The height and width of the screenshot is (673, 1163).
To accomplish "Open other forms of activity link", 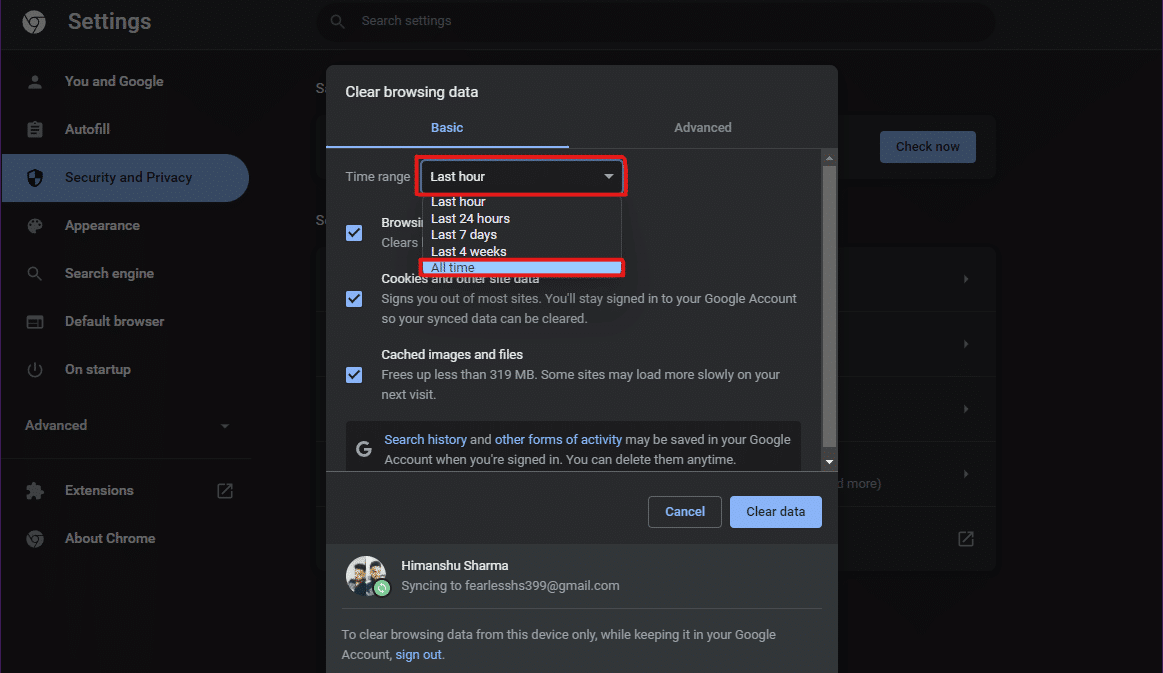I will [558, 440].
